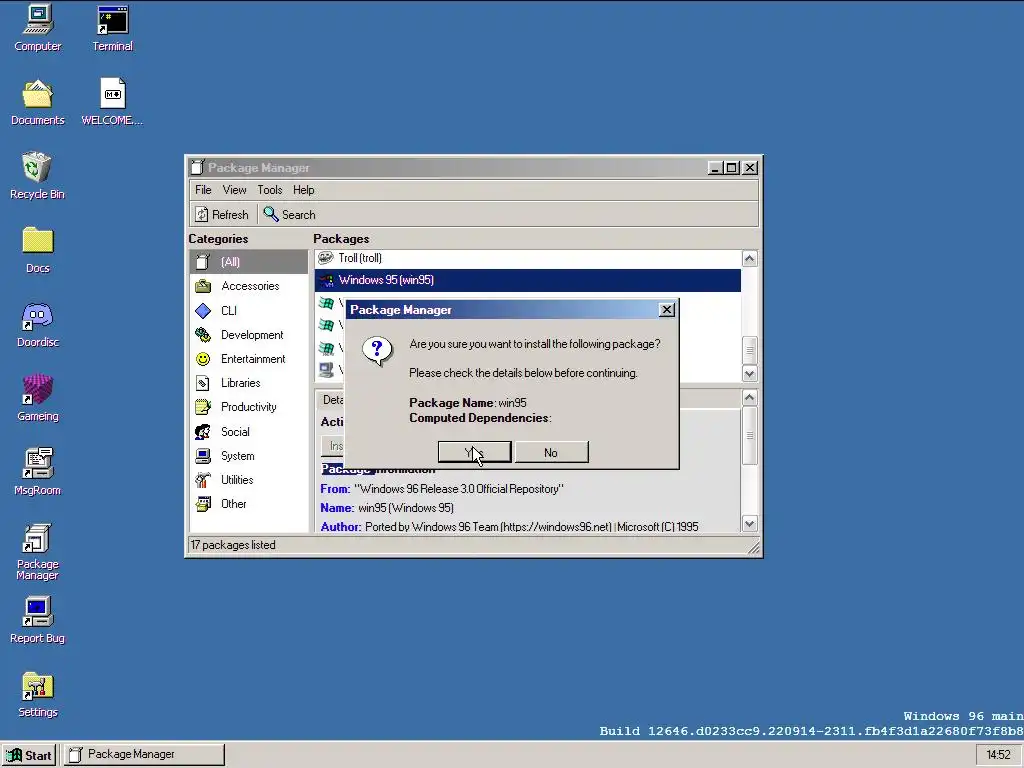Open the Docs folder on desktop

(37, 249)
